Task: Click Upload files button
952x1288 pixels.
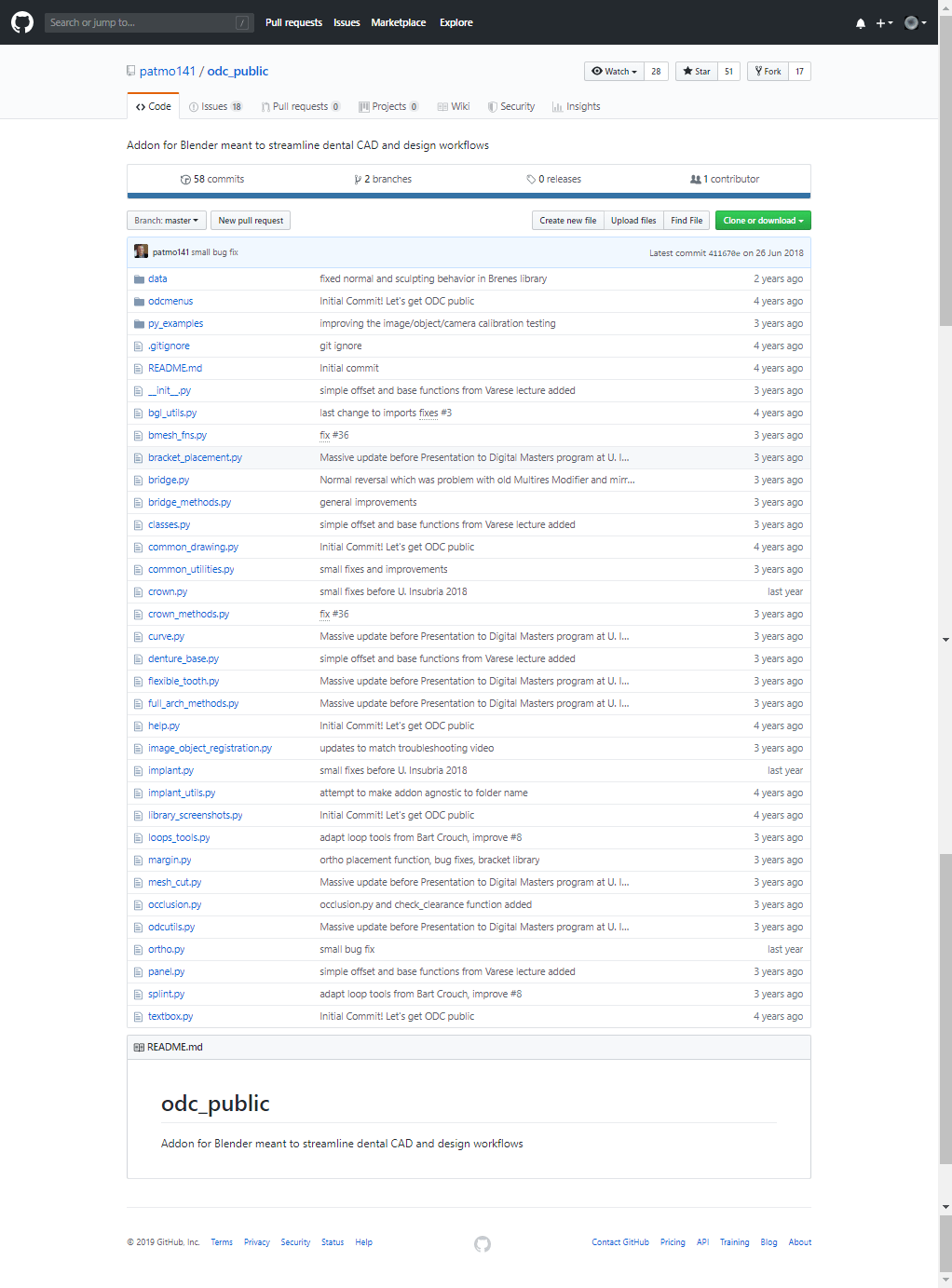Action: (633, 221)
